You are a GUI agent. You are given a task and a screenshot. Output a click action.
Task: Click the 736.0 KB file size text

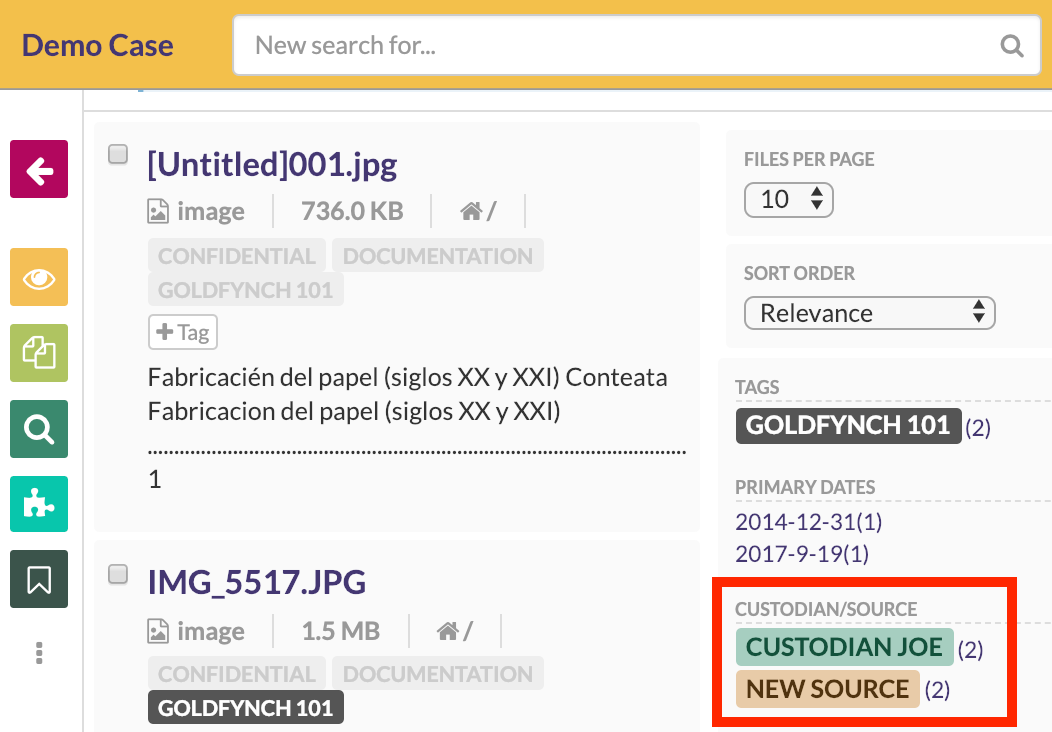coord(352,211)
